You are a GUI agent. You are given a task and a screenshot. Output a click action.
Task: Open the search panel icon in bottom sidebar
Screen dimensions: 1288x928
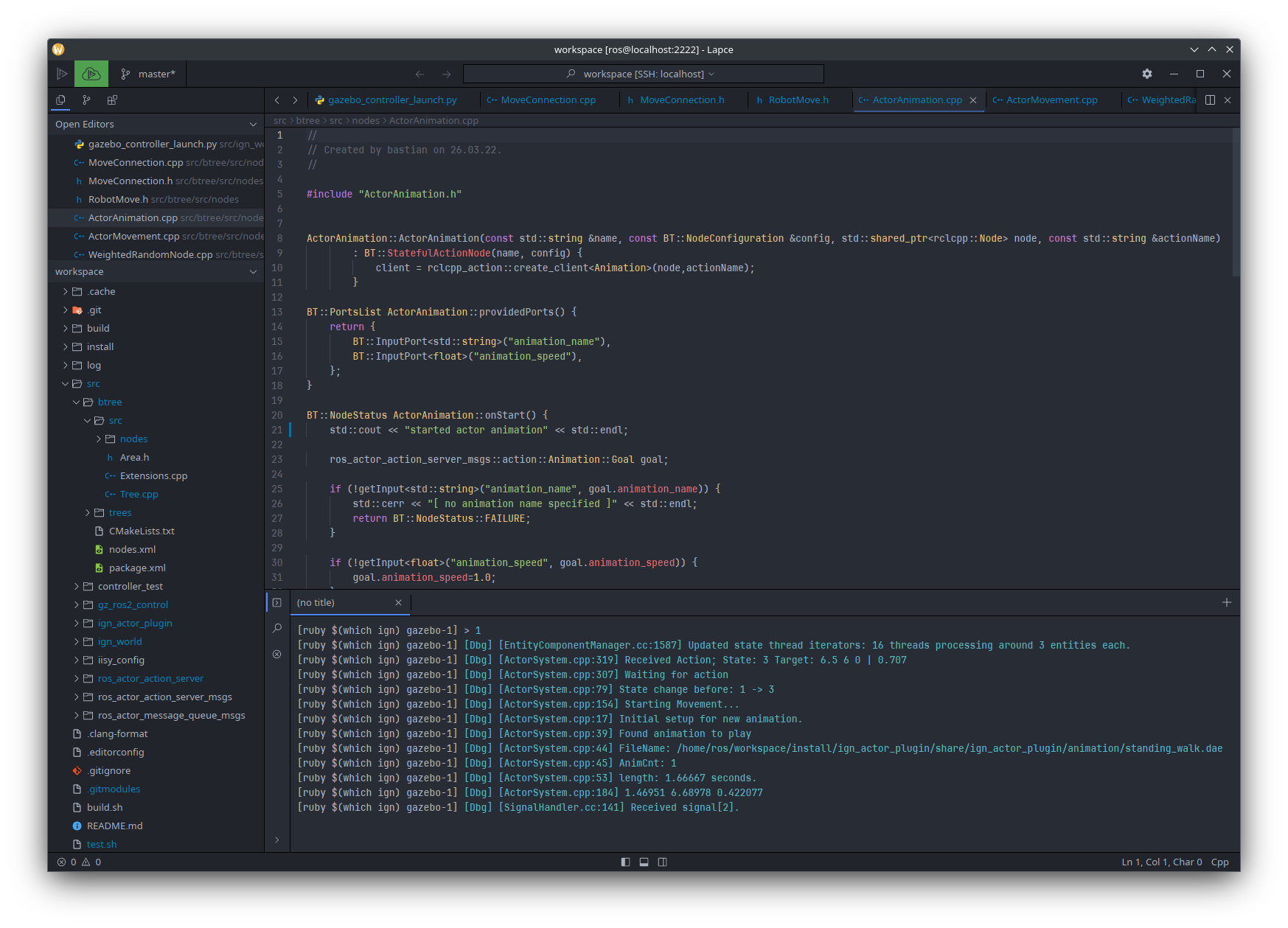[x=277, y=628]
